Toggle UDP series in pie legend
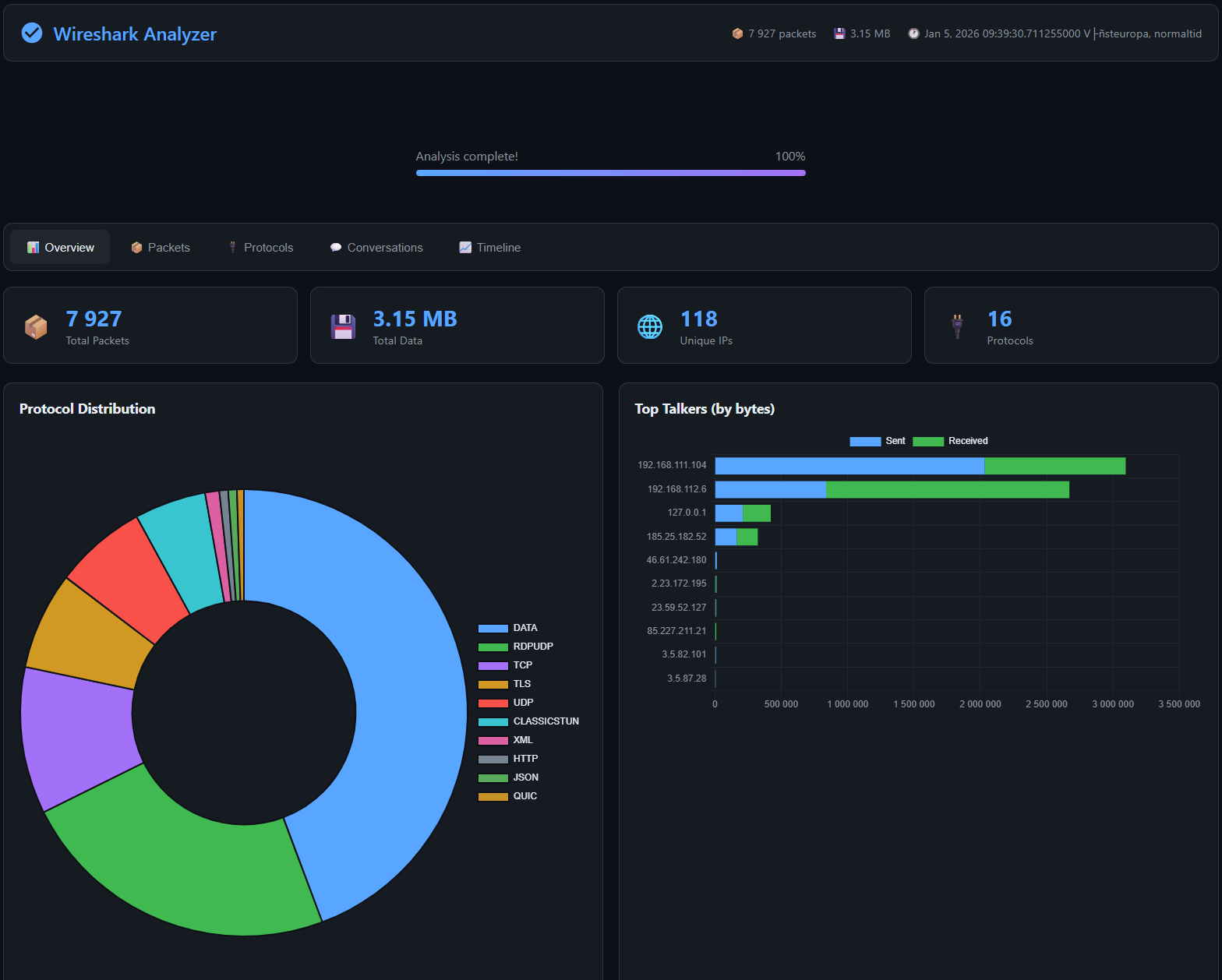Viewport: 1222px width, 980px height. pos(506,703)
